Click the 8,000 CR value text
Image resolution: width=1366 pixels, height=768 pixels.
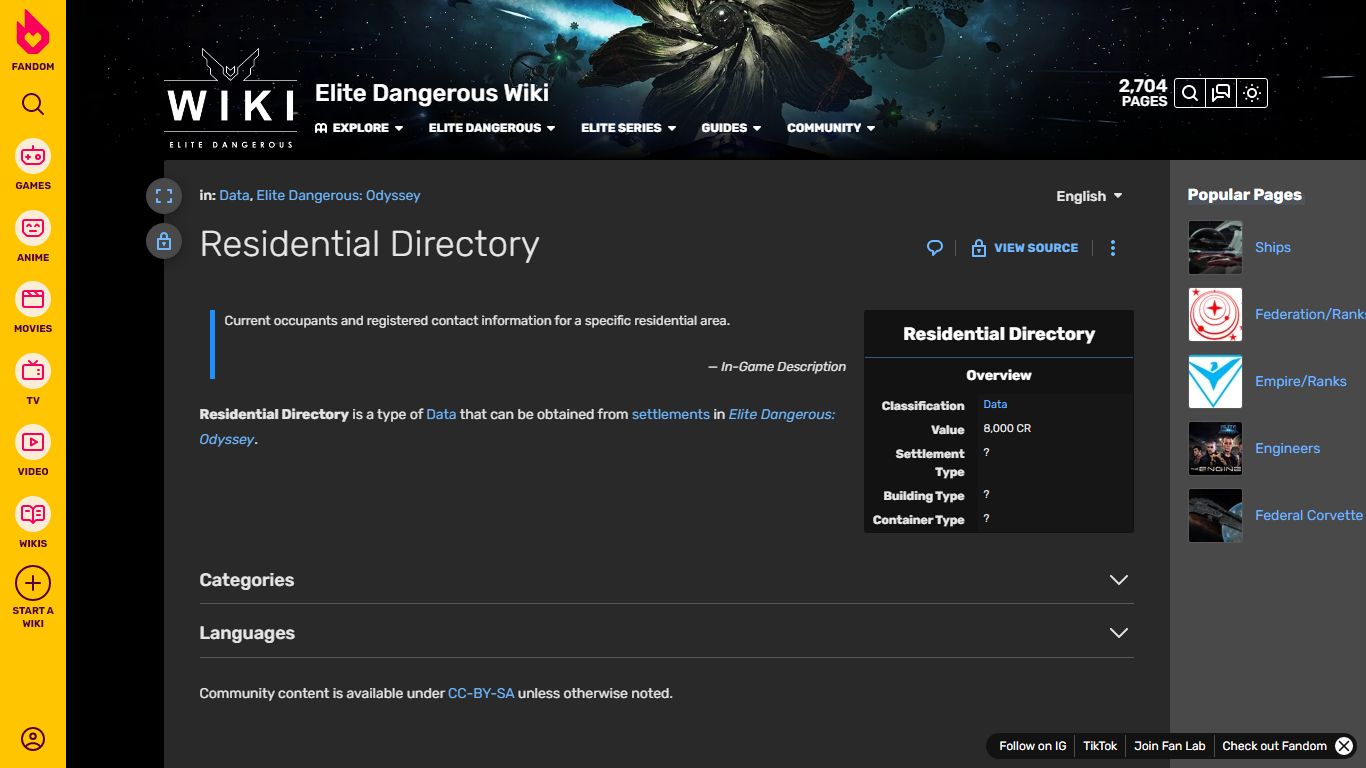1007,428
